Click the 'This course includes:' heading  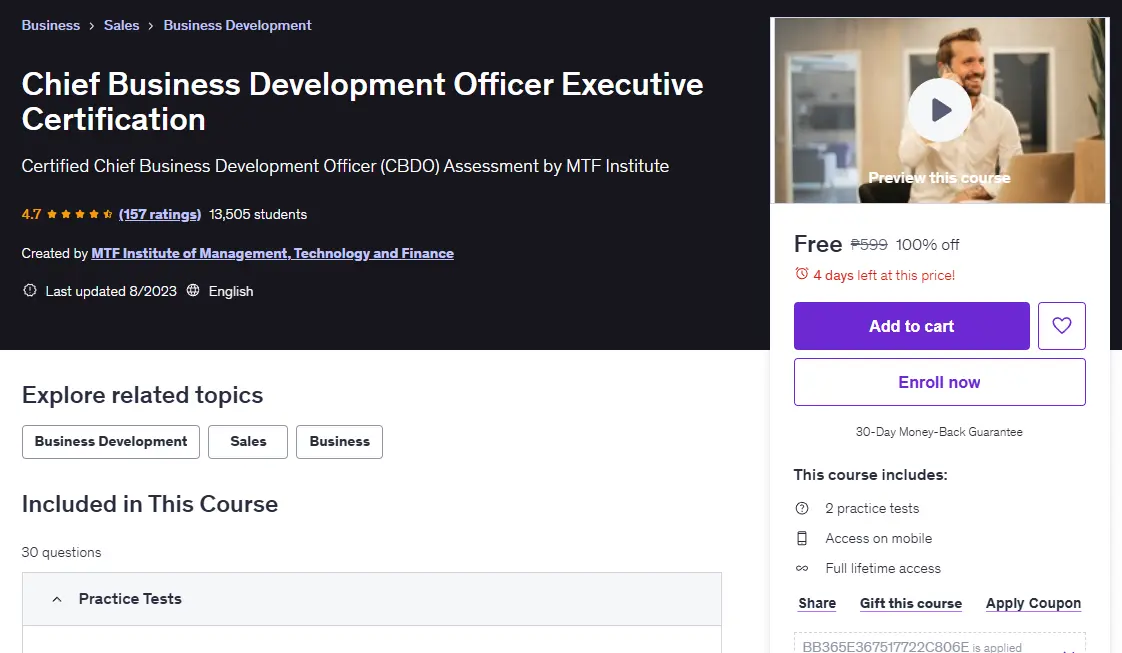point(870,475)
